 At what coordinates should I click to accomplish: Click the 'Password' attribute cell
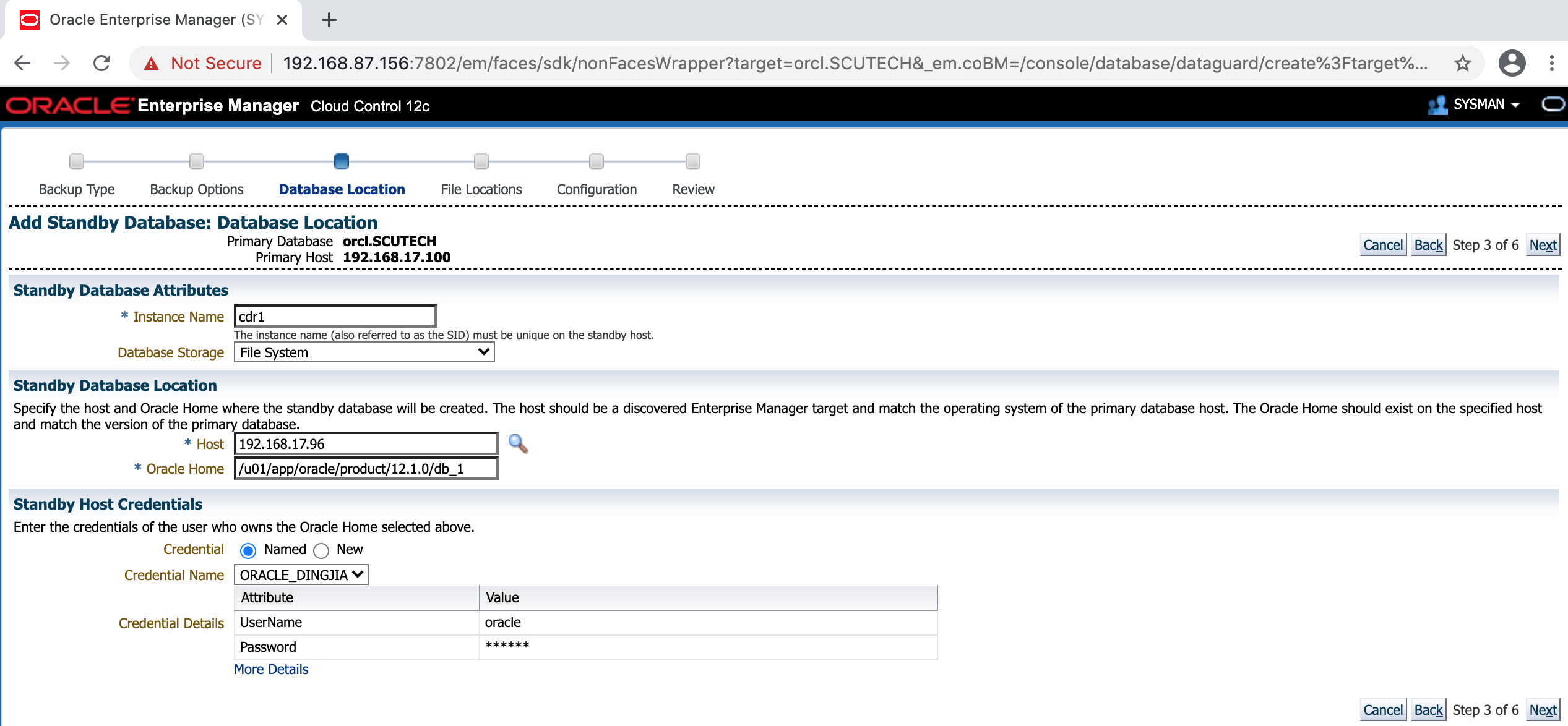[356, 647]
